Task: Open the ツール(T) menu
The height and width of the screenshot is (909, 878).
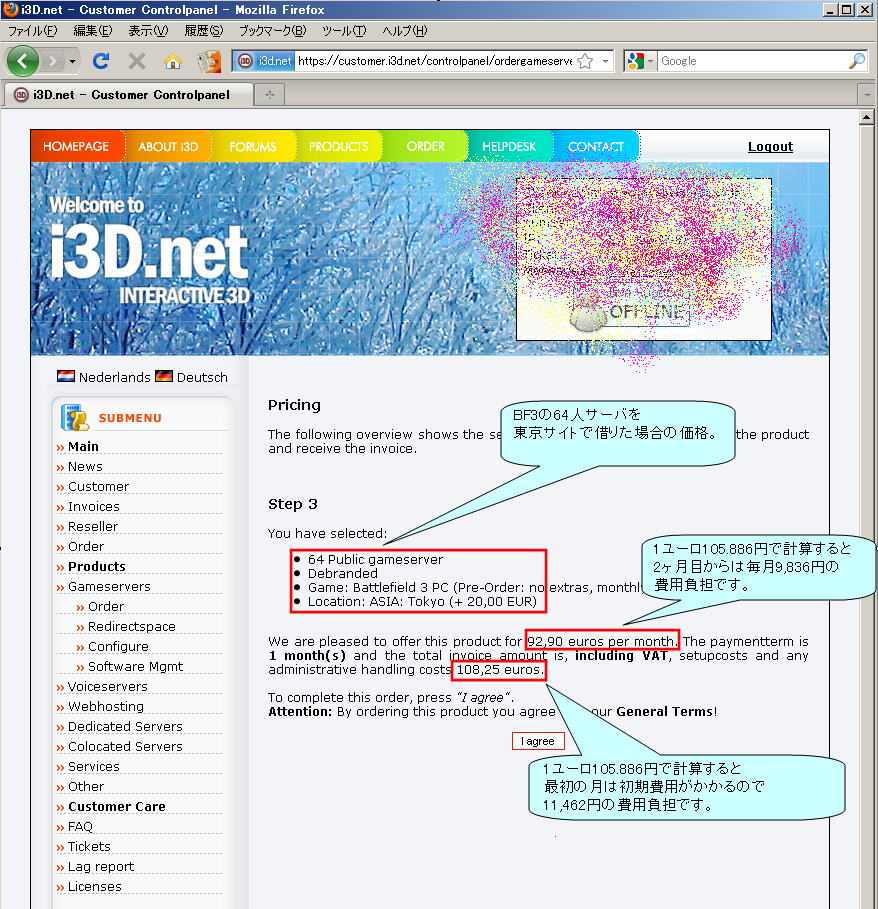Action: pyautogui.click(x=344, y=31)
